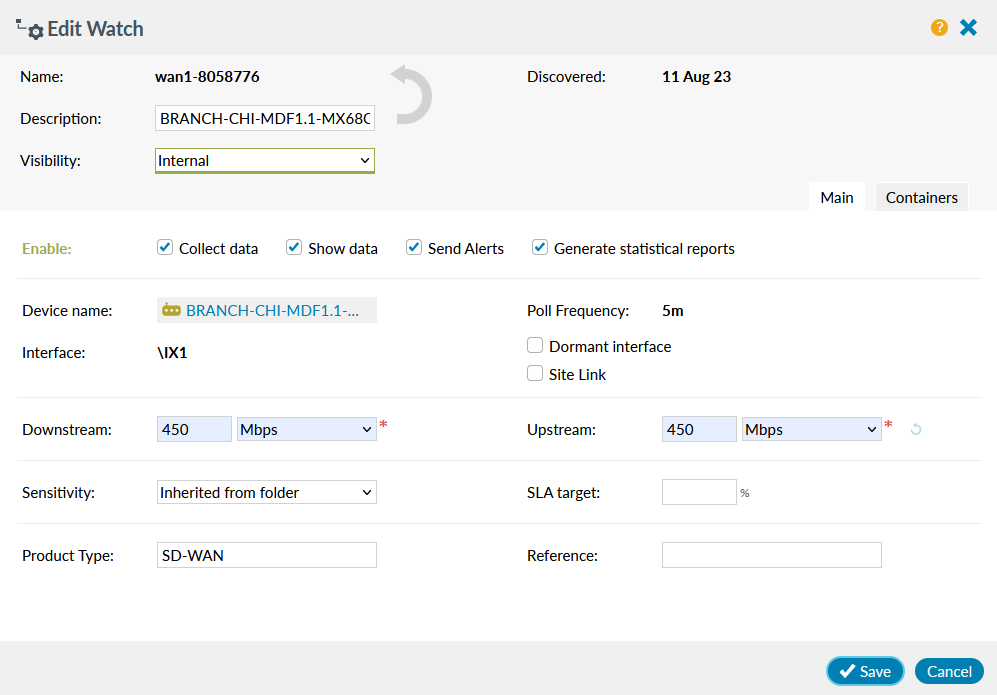The width and height of the screenshot is (997, 695).
Task: Click the reset icon next to Upstream units
Action: pyautogui.click(x=918, y=428)
